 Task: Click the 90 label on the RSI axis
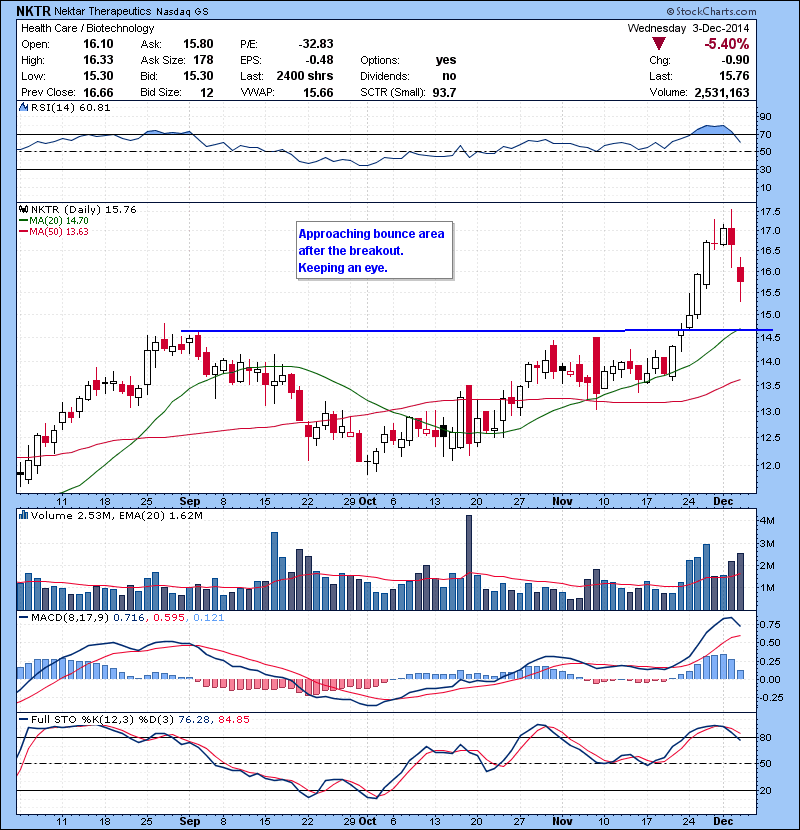coord(766,116)
